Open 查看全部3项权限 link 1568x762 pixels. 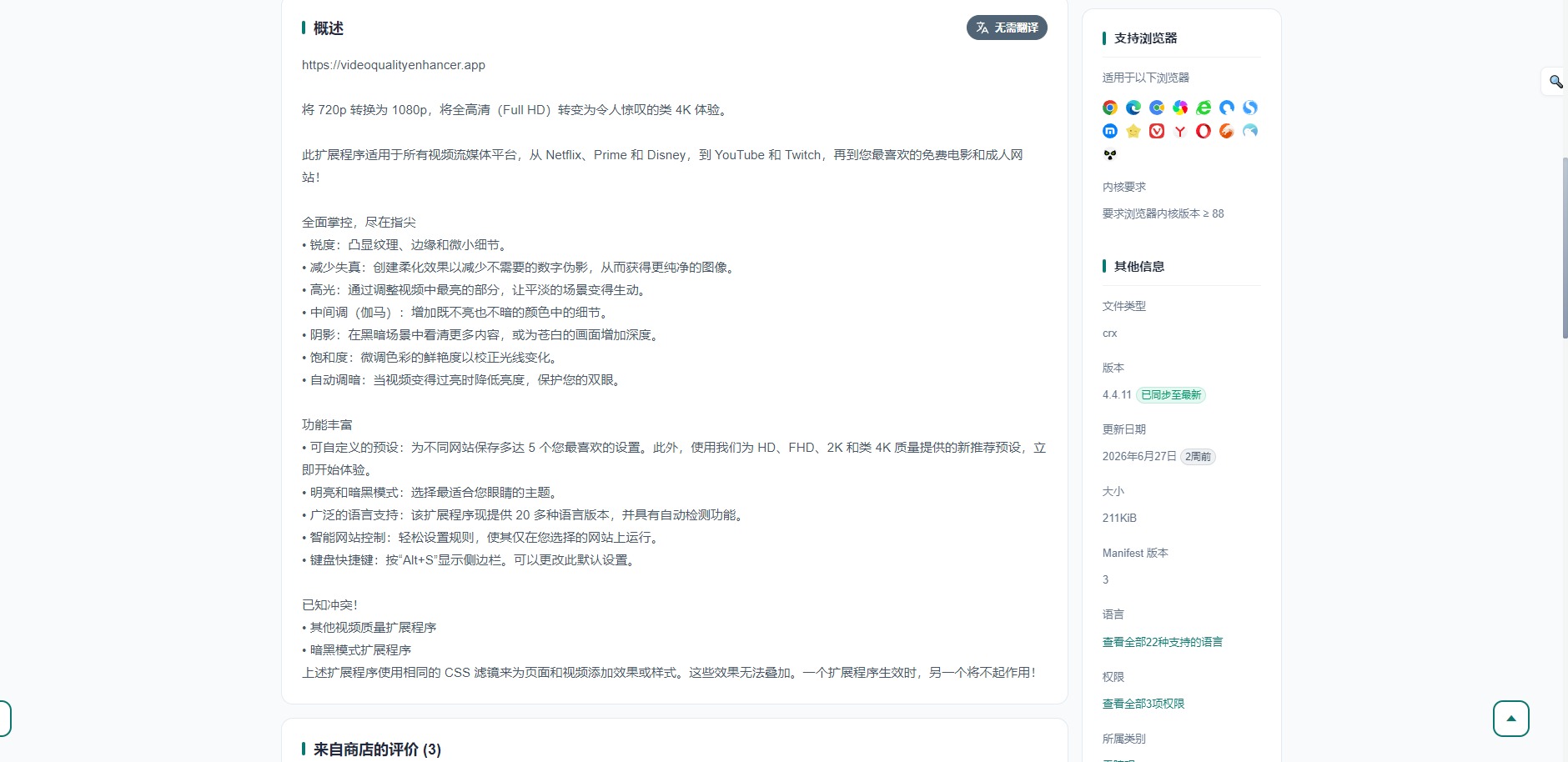click(1143, 704)
